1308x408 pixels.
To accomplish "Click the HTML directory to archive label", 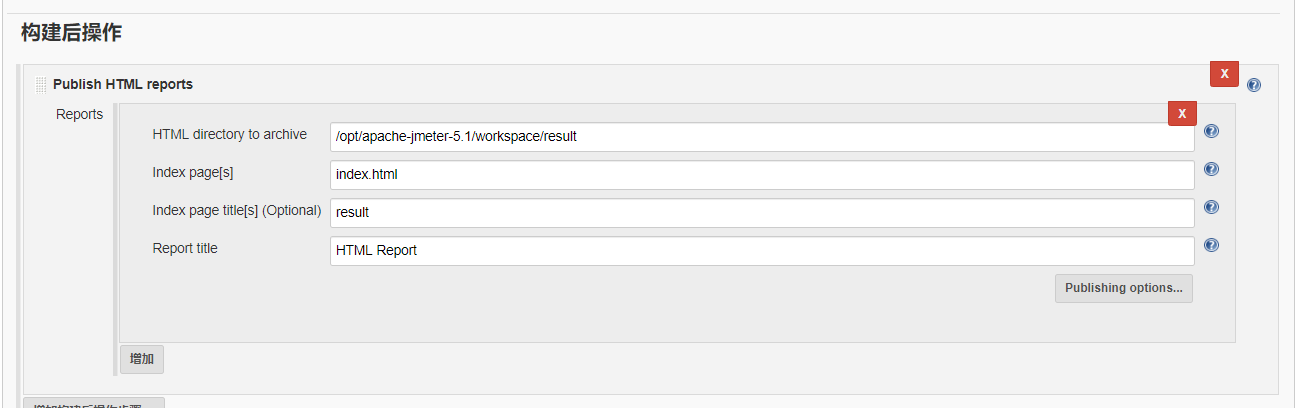I will coord(229,134).
